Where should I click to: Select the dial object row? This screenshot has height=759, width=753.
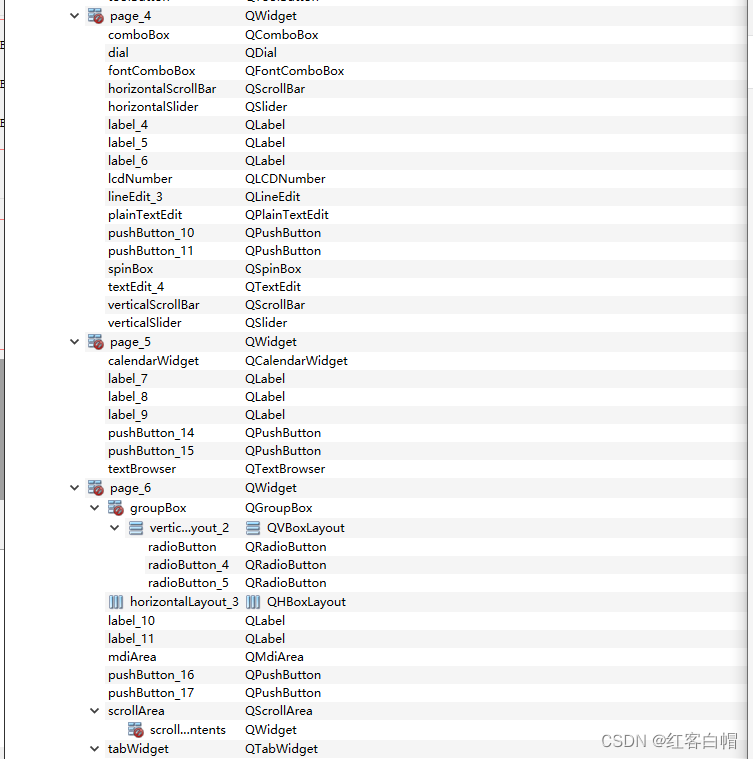pyautogui.click(x=119, y=53)
